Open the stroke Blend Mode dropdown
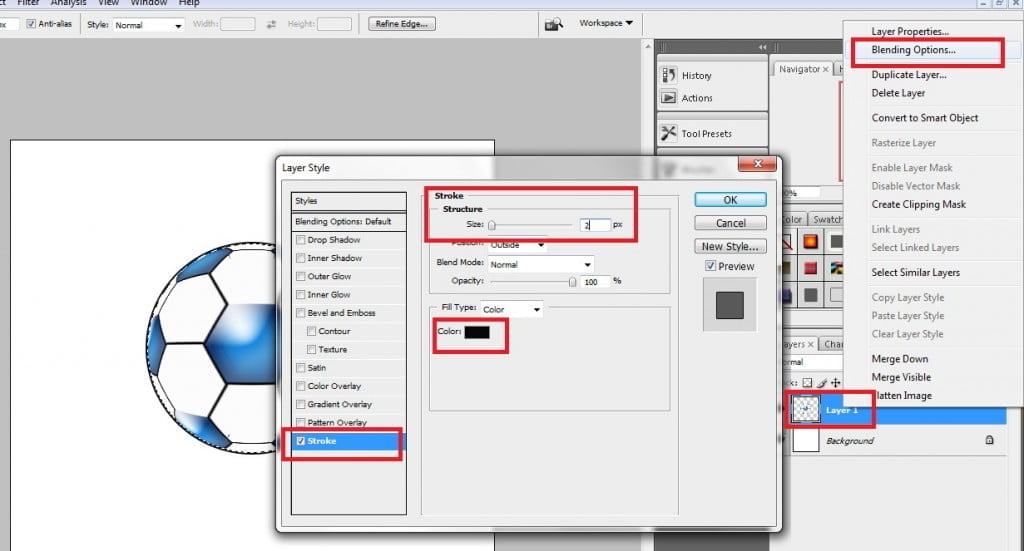Image resolution: width=1024 pixels, height=551 pixels. point(540,264)
